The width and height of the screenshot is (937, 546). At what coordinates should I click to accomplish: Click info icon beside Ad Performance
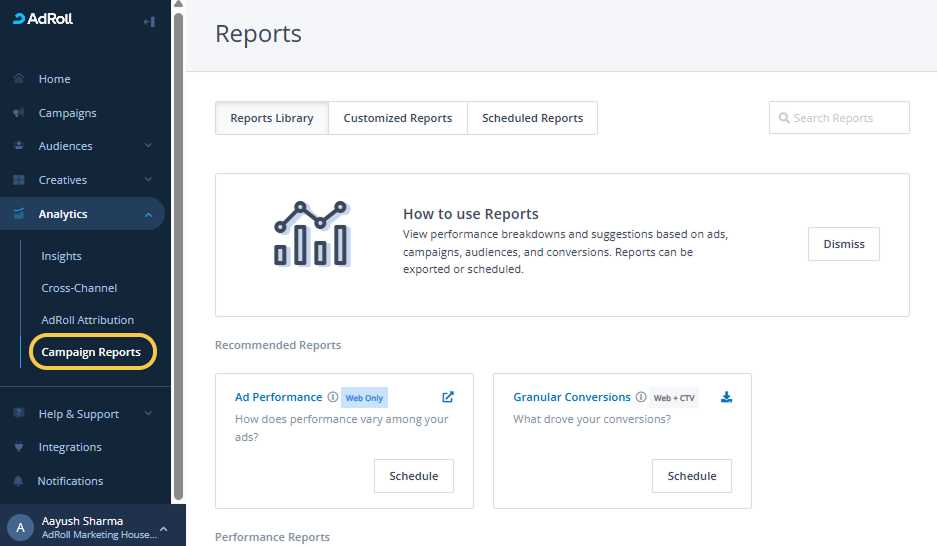[x=333, y=397]
